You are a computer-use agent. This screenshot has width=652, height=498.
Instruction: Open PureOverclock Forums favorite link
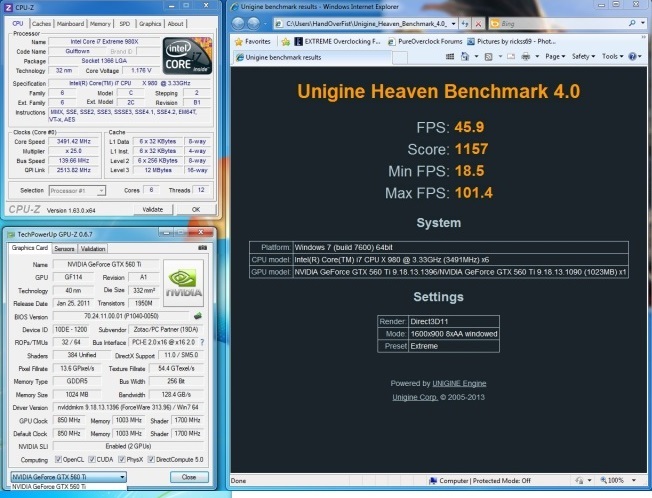[x=425, y=42]
